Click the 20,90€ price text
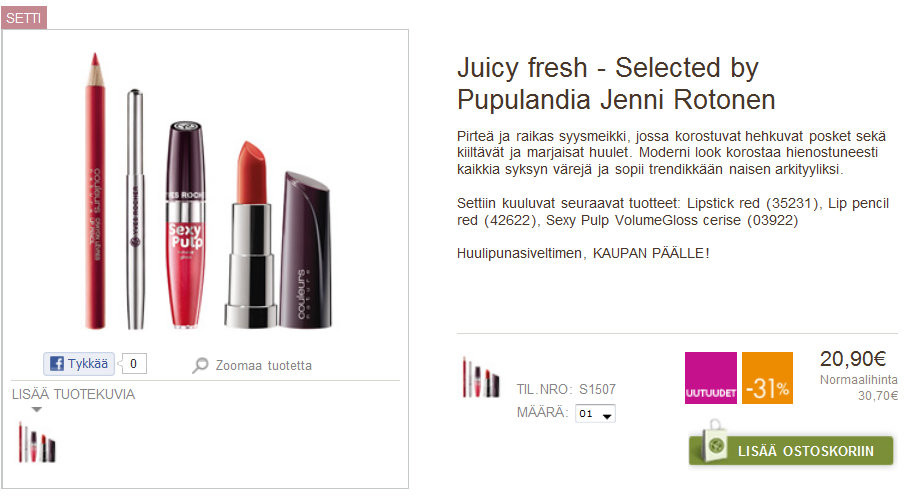 point(853,359)
